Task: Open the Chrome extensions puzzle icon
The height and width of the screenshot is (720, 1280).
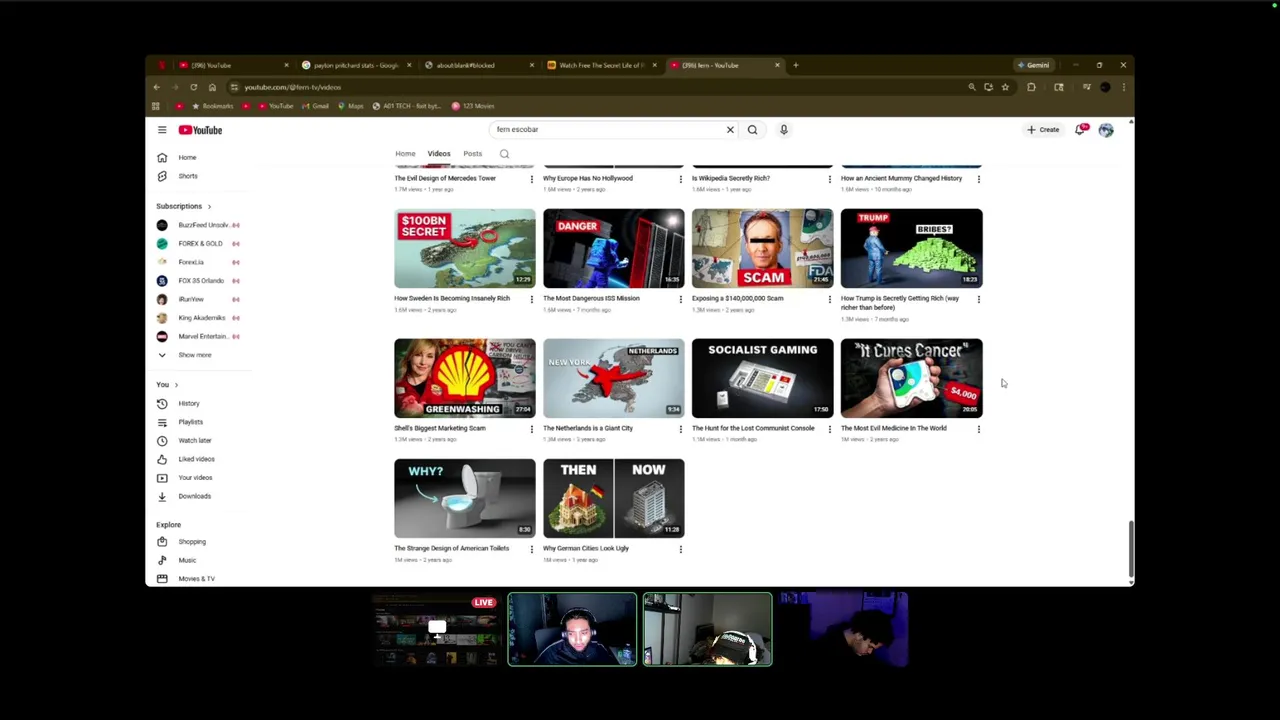Action: pos(1031,87)
